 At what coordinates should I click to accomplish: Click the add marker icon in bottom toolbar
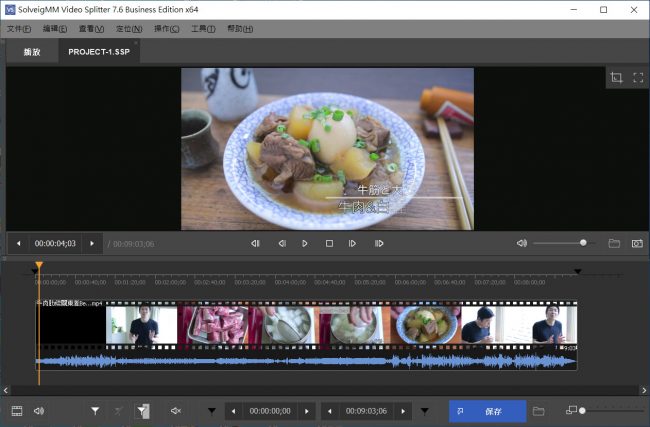95,410
